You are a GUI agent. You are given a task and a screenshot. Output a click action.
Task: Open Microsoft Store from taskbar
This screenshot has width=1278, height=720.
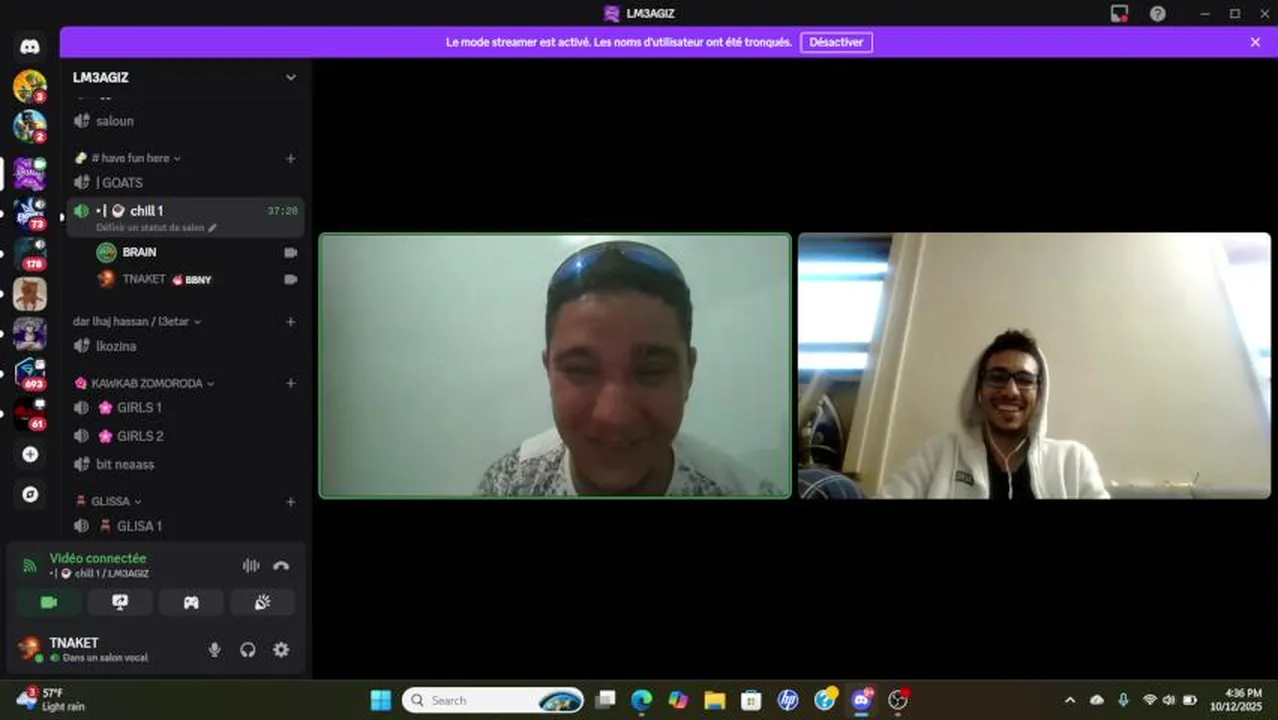click(751, 700)
